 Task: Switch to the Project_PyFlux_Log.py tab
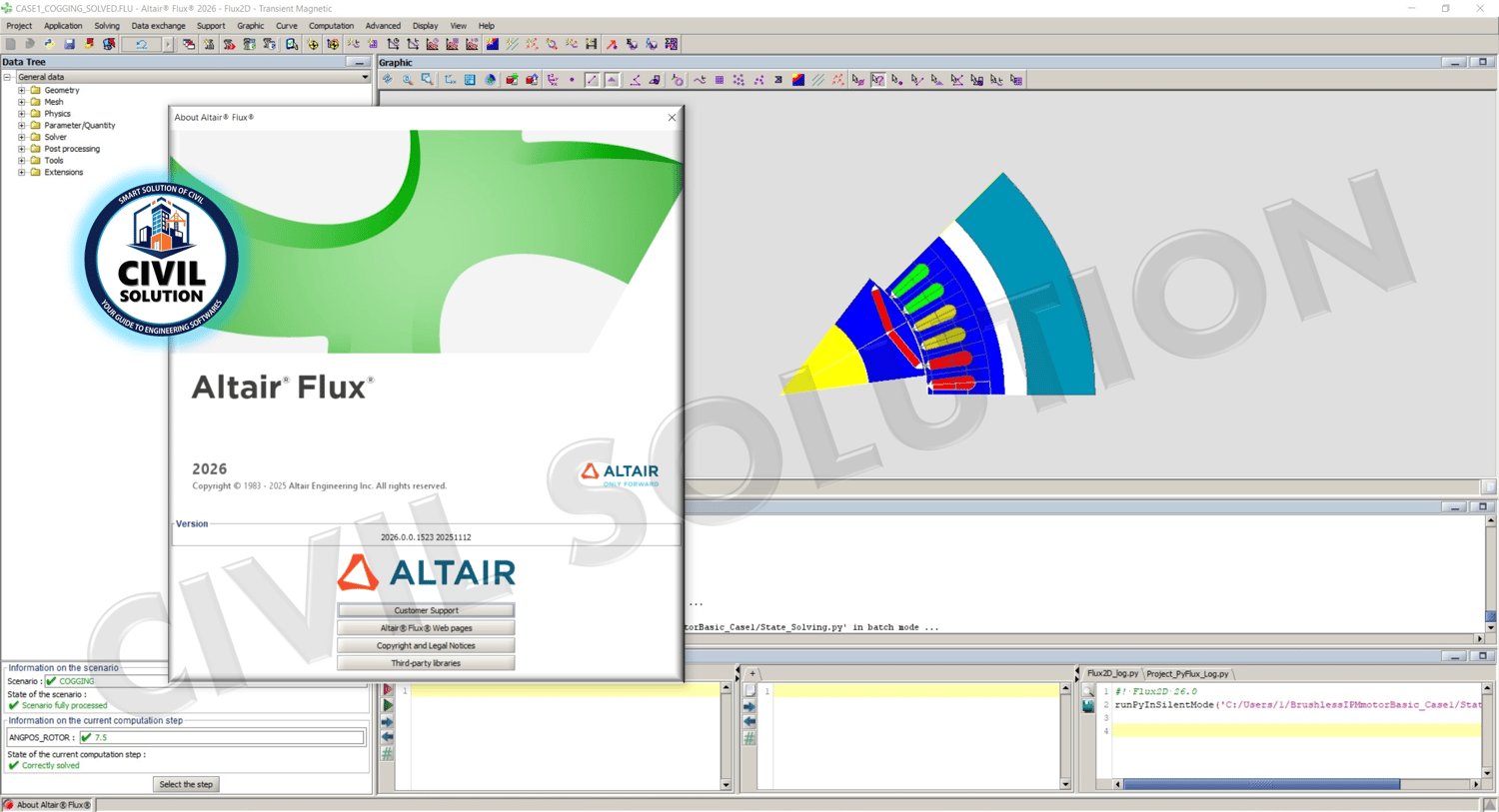pyautogui.click(x=1187, y=674)
